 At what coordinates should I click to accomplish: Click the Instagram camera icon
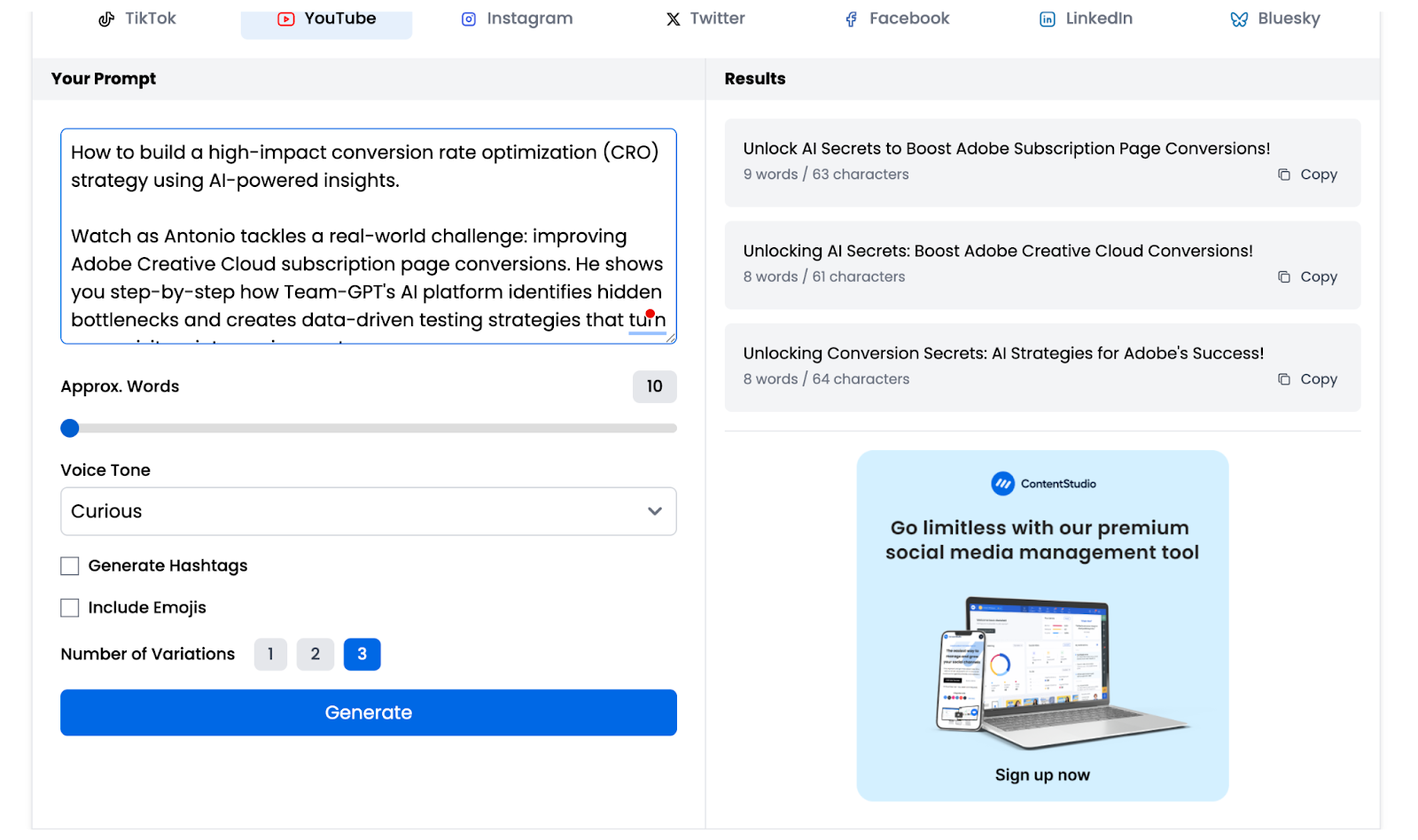[x=469, y=19]
